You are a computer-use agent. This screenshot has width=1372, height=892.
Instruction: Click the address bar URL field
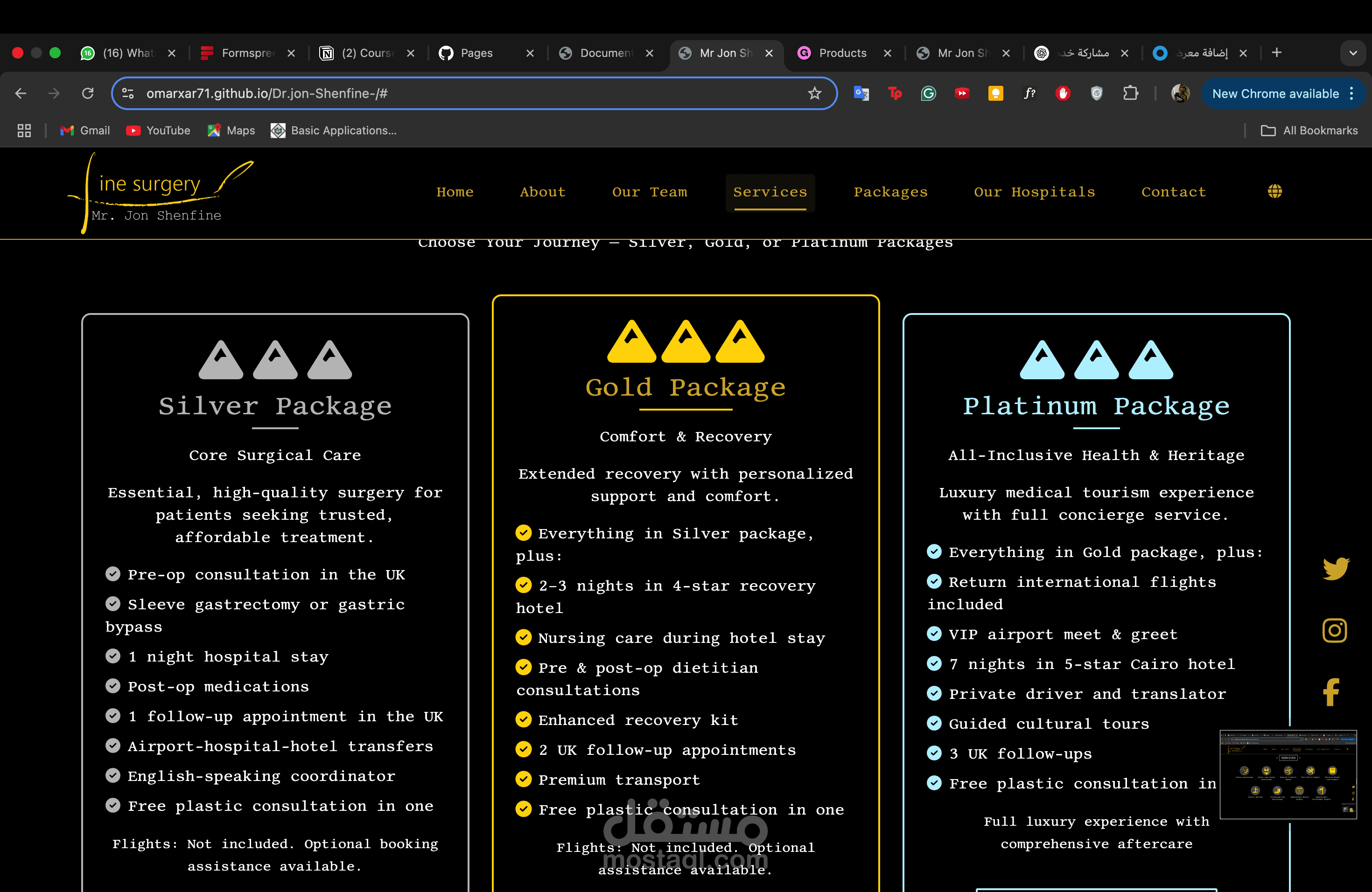pyautogui.click(x=461, y=93)
